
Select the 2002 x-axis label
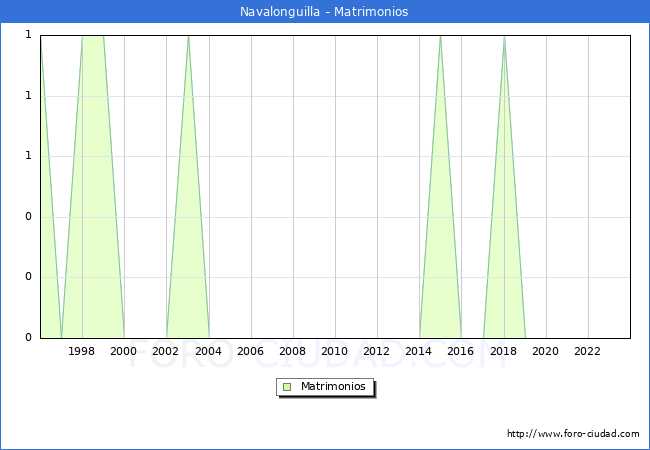pyautogui.click(x=166, y=351)
